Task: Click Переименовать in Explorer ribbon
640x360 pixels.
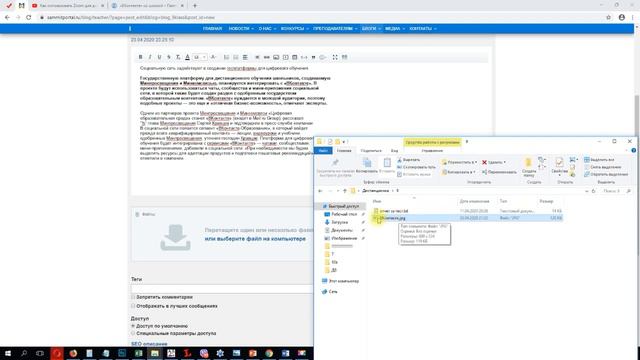Action: pos(499,172)
